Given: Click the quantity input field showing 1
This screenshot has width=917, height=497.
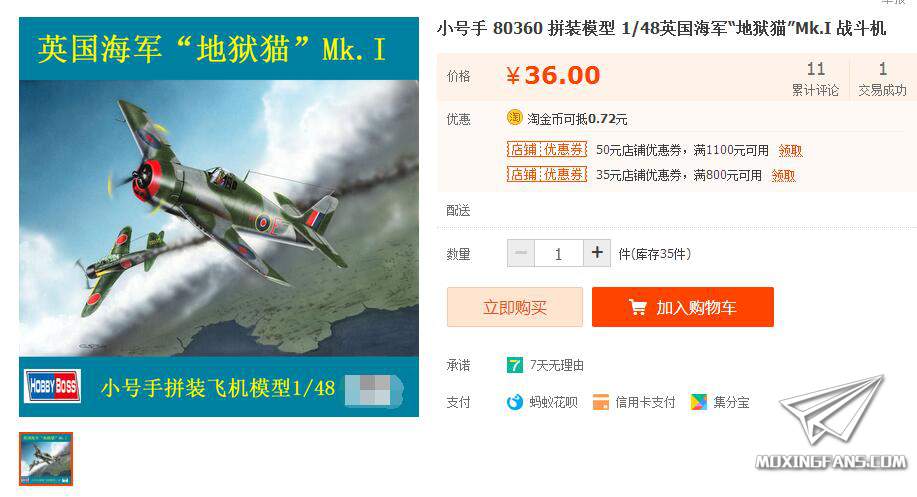Looking at the screenshot, I should pos(559,253).
